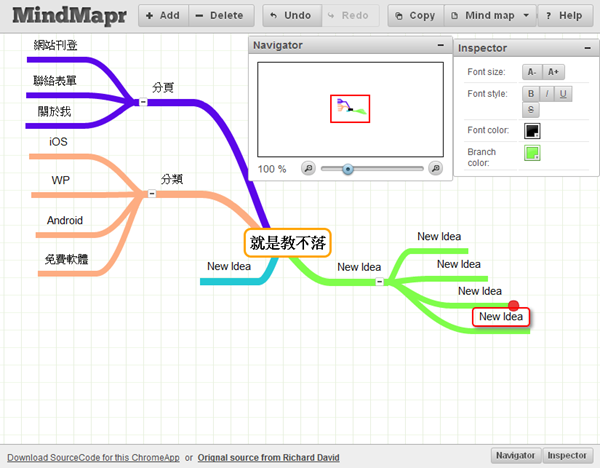Select the Android node
Image resolution: width=600 pixels, height=468 pixels.
pyautogui.click(x=65, y=220)
